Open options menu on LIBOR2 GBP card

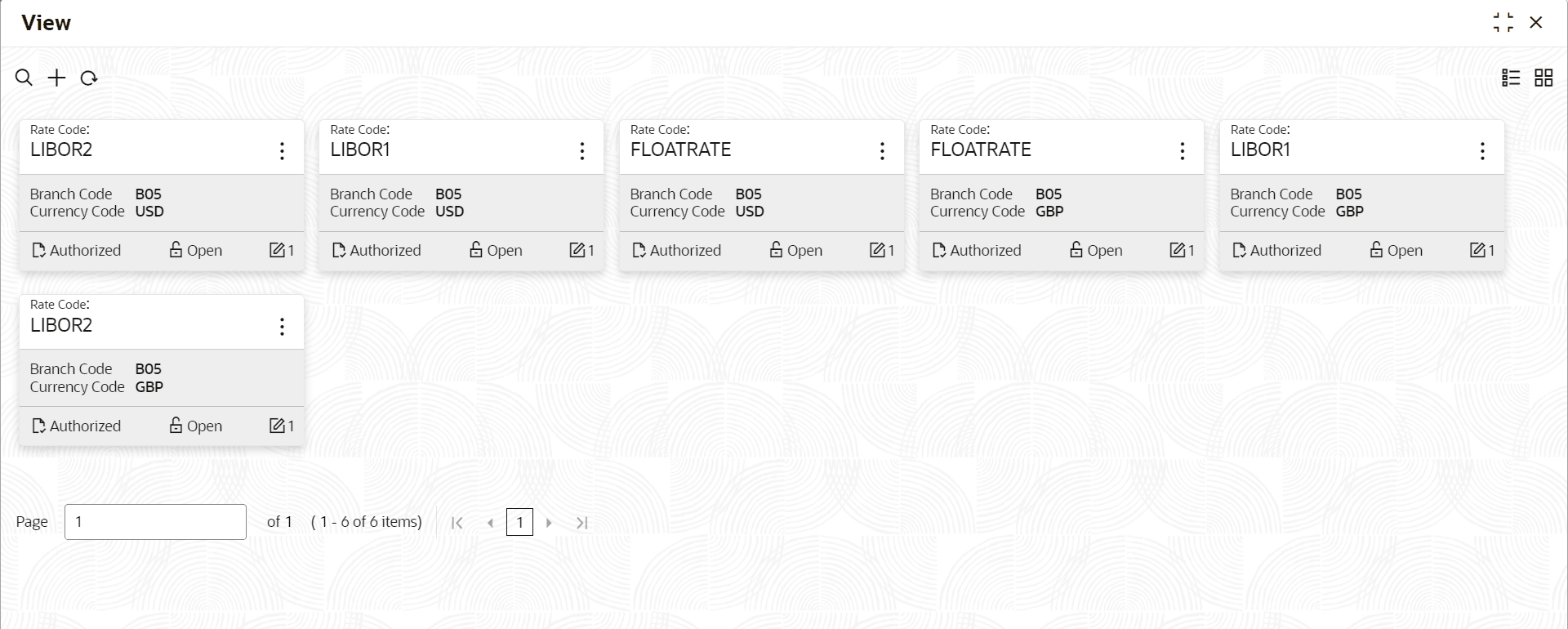click(282, 326)
